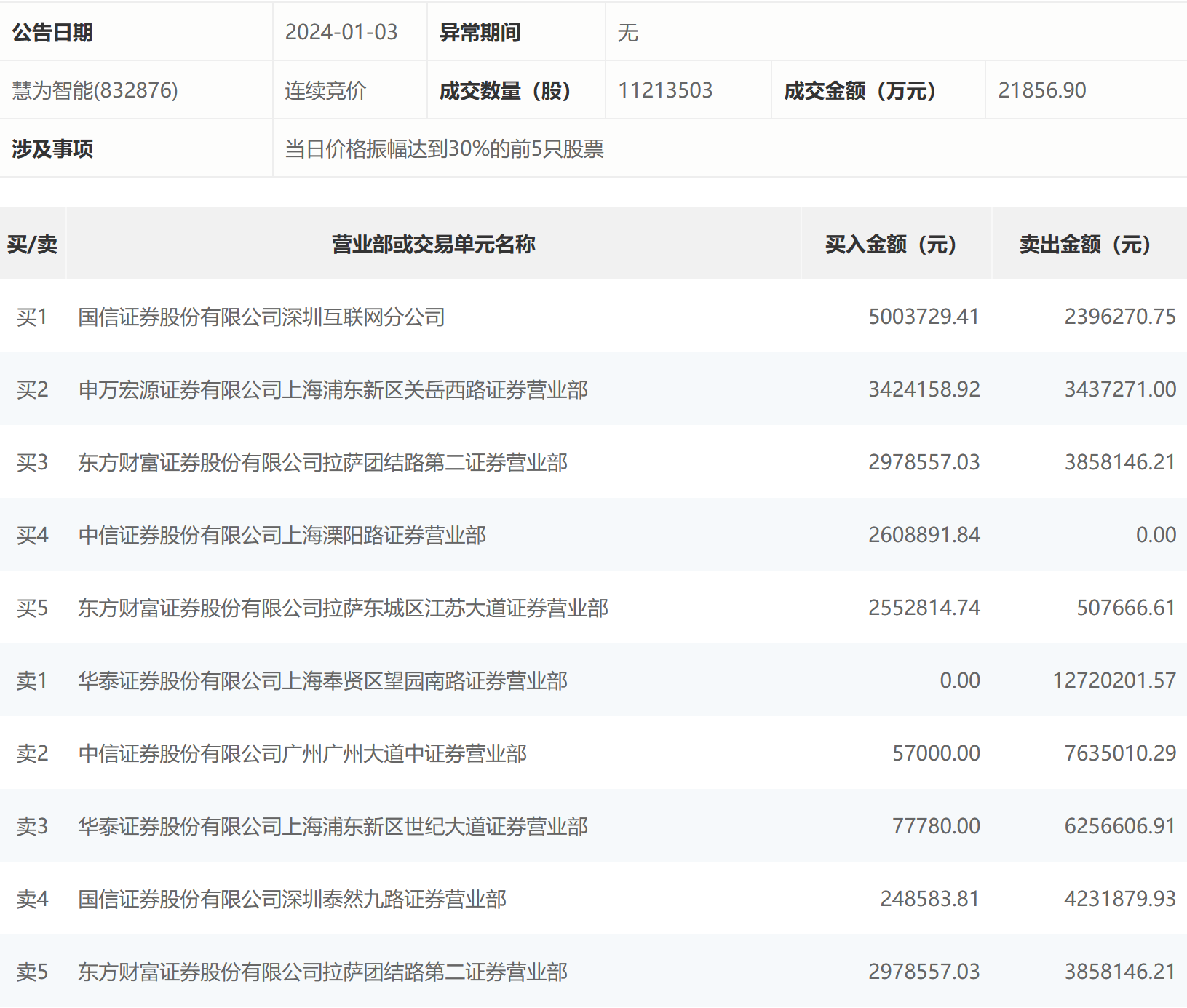Click the 卖2 row label
Viewport: 1187px width, 1008px height.
[33, 753]
